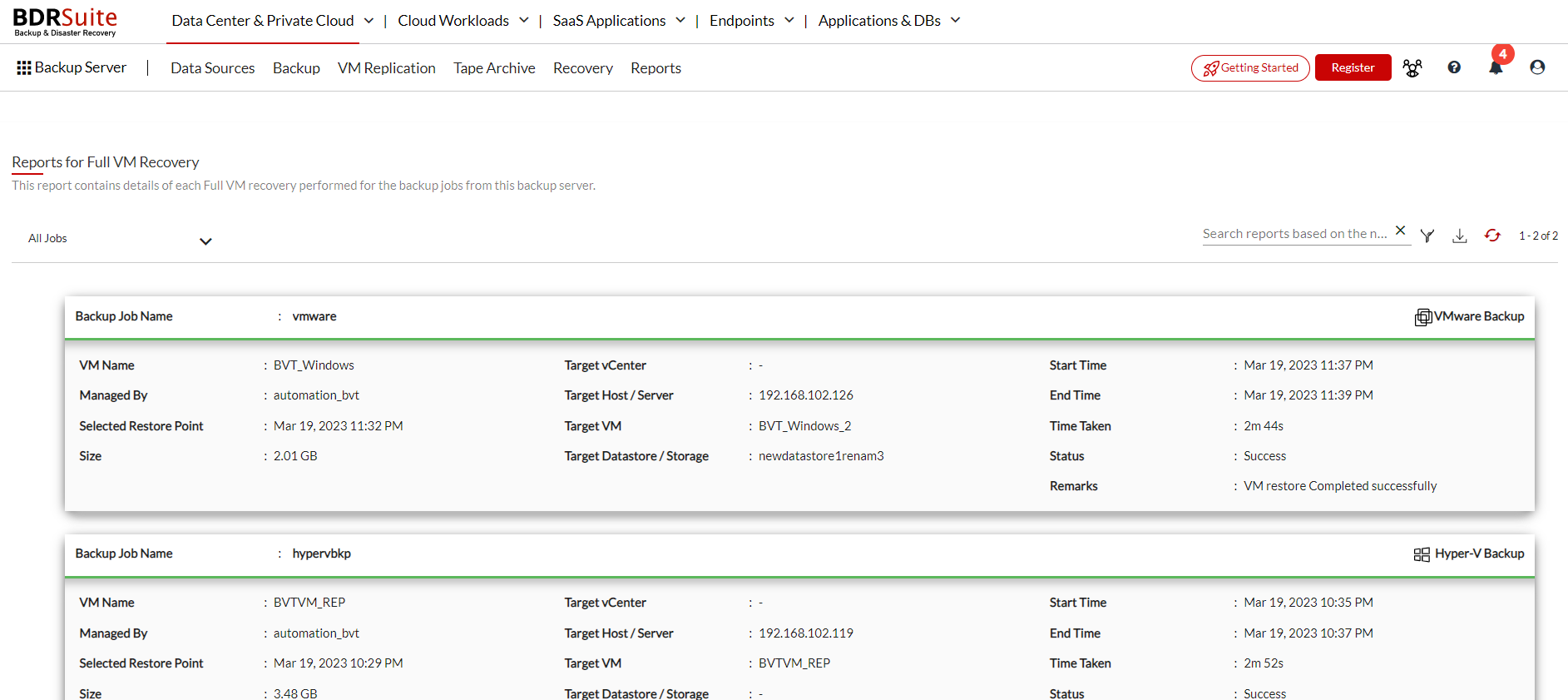The height and width of the screenshot is (700, 1568).
Task: Click the VMware Backup type icon
Action: (x=1423, y=317)
